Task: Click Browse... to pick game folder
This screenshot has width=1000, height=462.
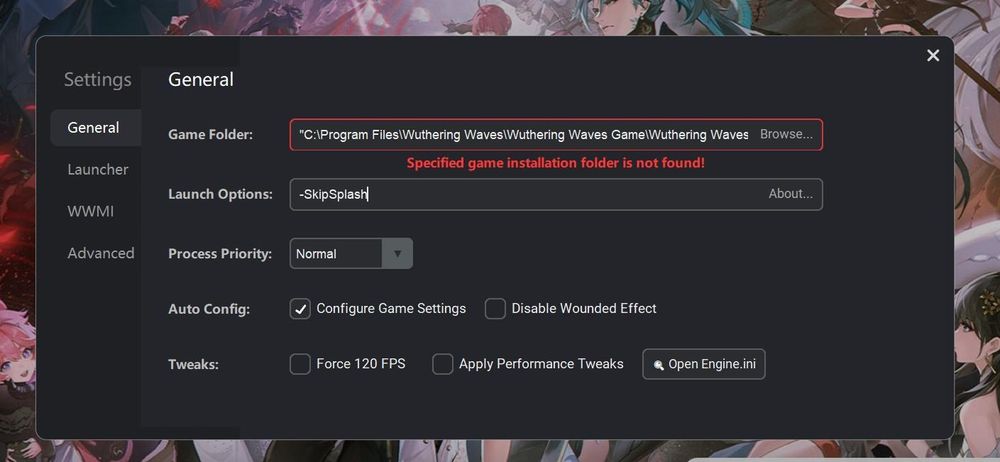Action: click(x=786, y=135)
